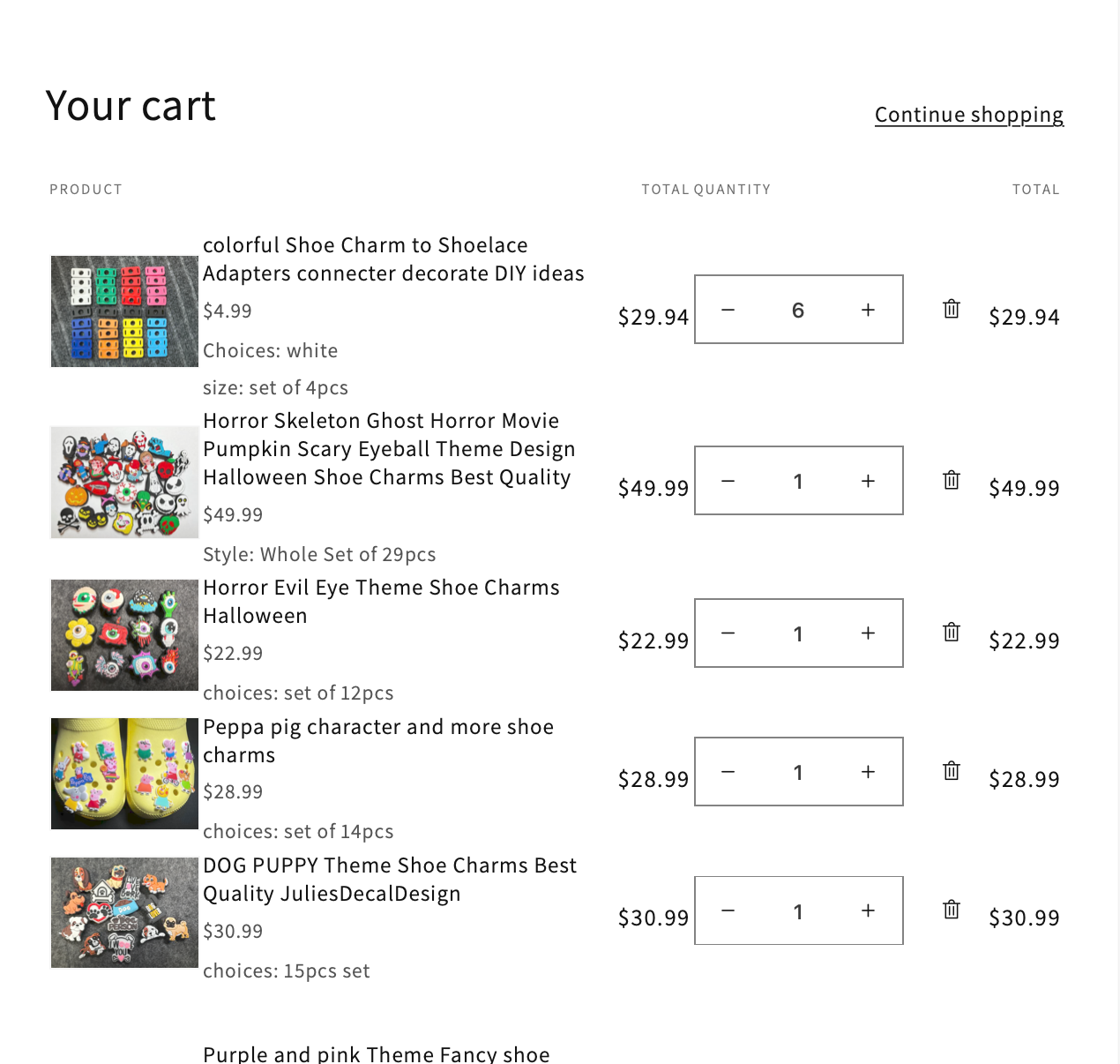Viewport: 1120px width, 1064px height.
Task: Increase DOG PUPPY Theme charms quantity
Action: pos(868,911)
